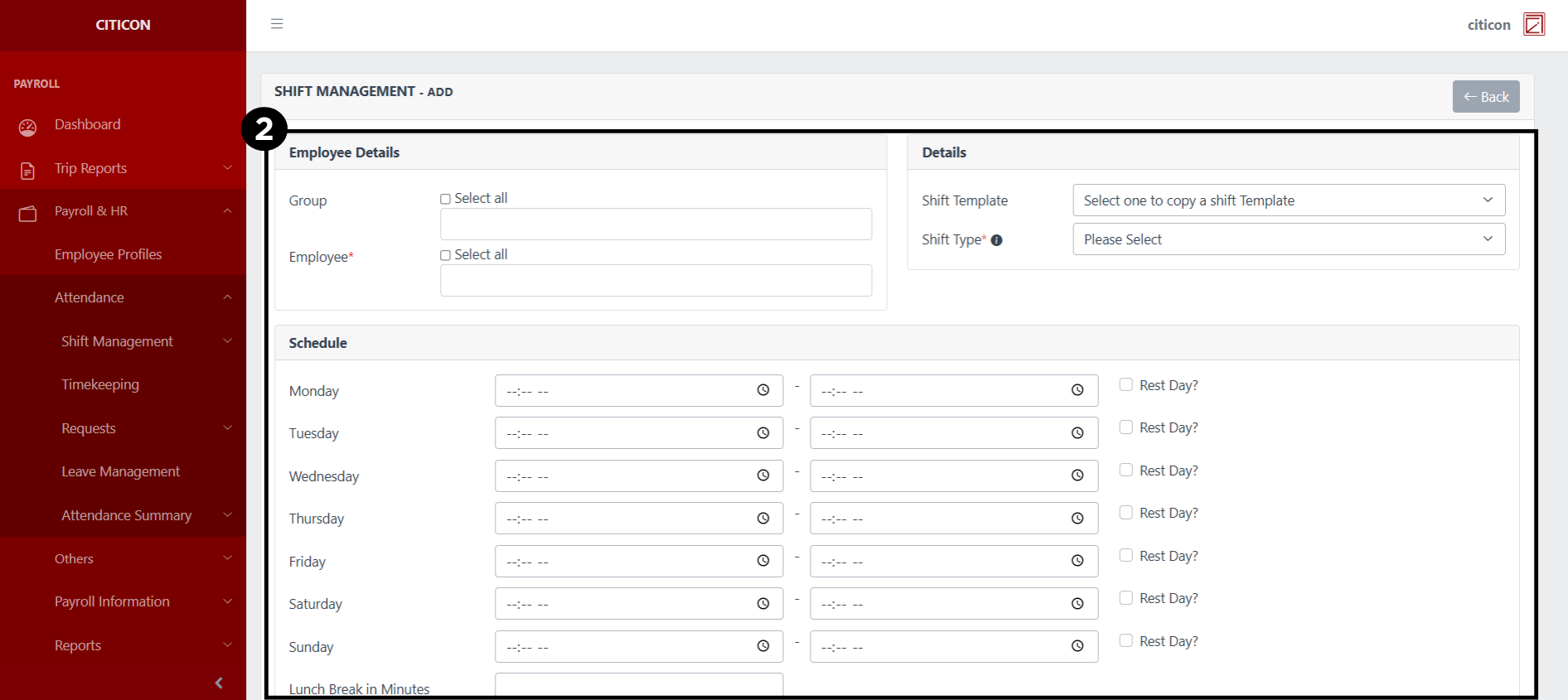
Task: Open the Shift Type dropdown
Action: coord(1288,239)
